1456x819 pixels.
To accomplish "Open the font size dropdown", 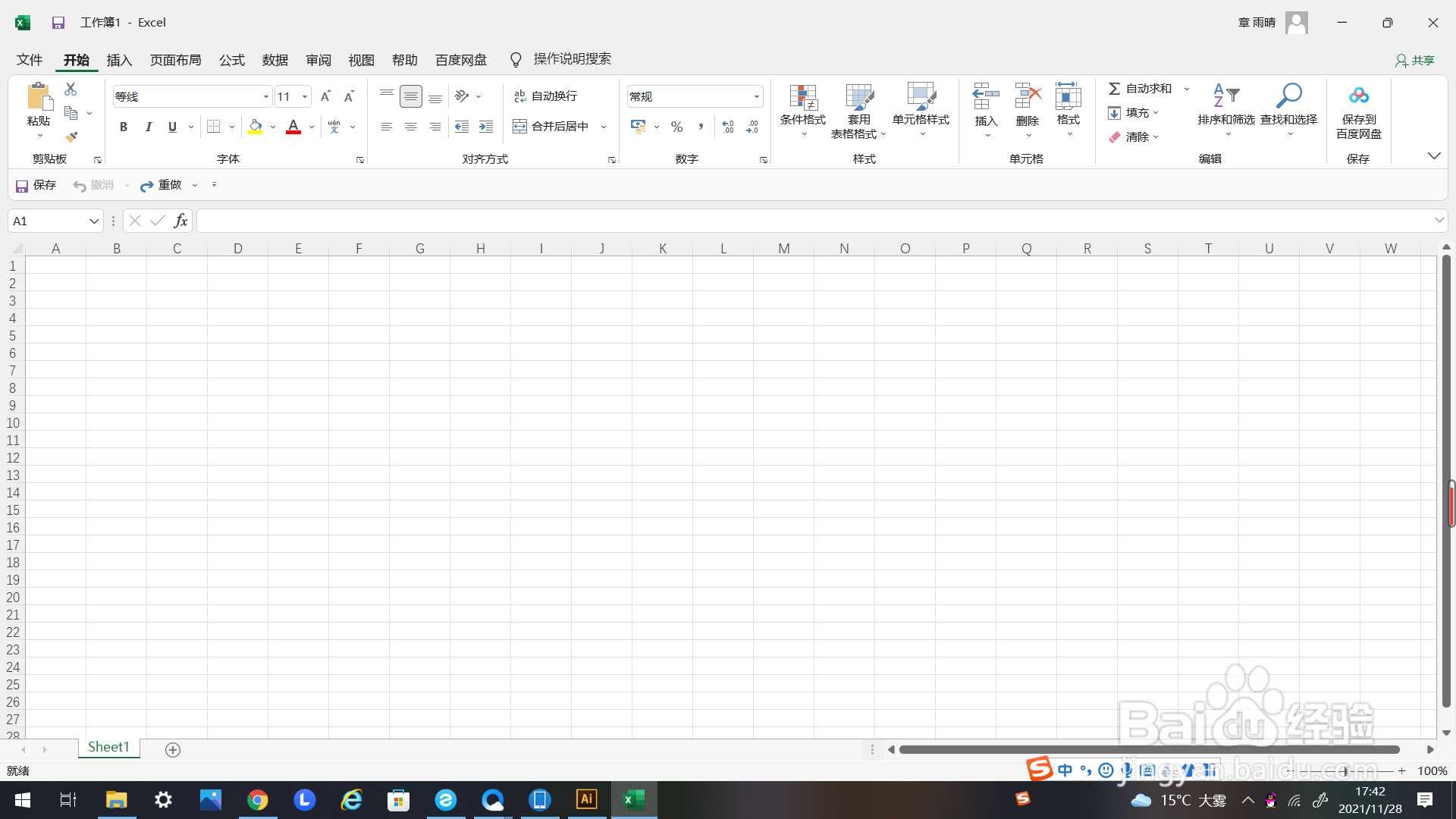I will (305, 96).
